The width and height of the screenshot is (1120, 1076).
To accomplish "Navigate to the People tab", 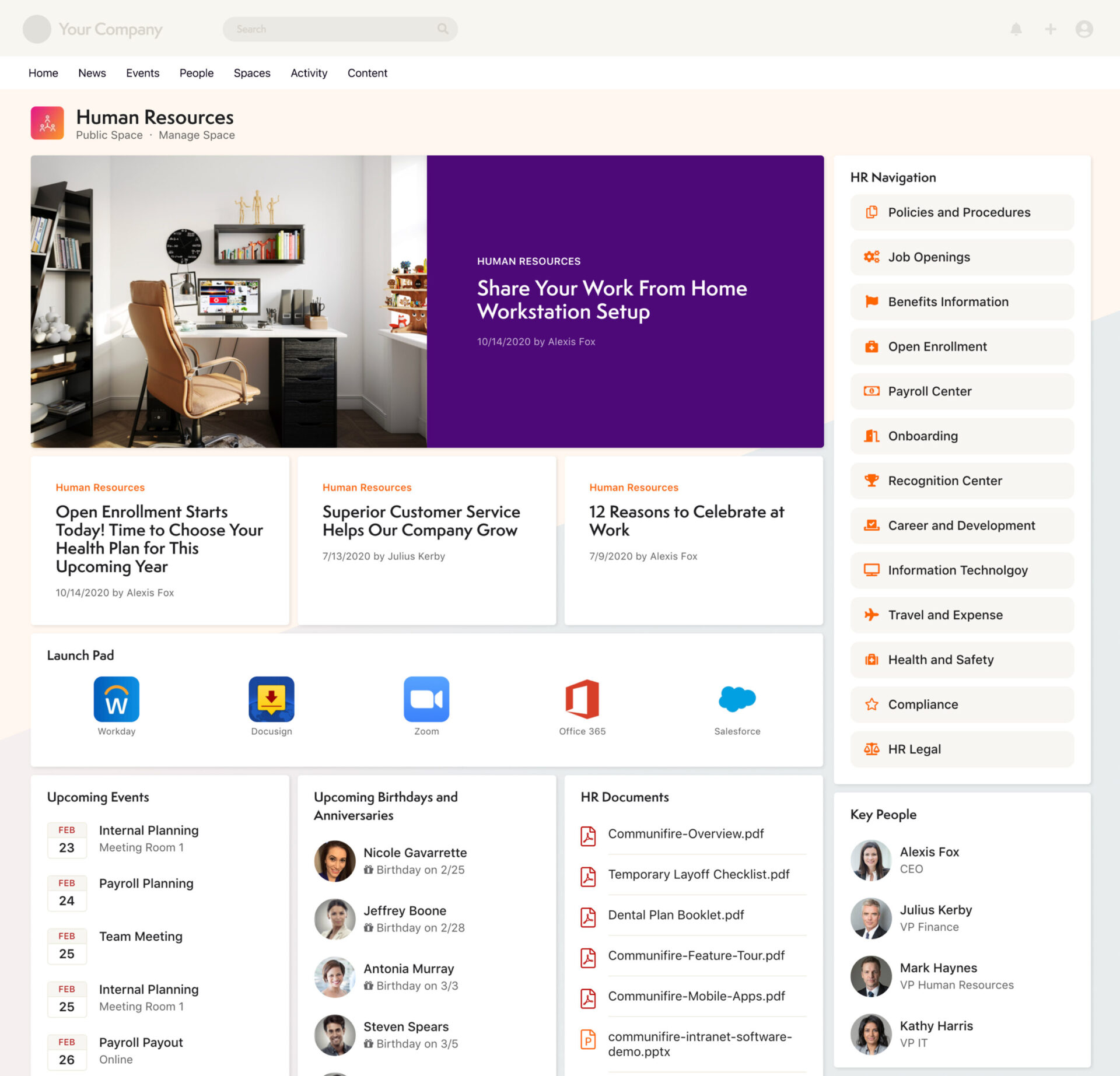I will [x=196, y=72].
